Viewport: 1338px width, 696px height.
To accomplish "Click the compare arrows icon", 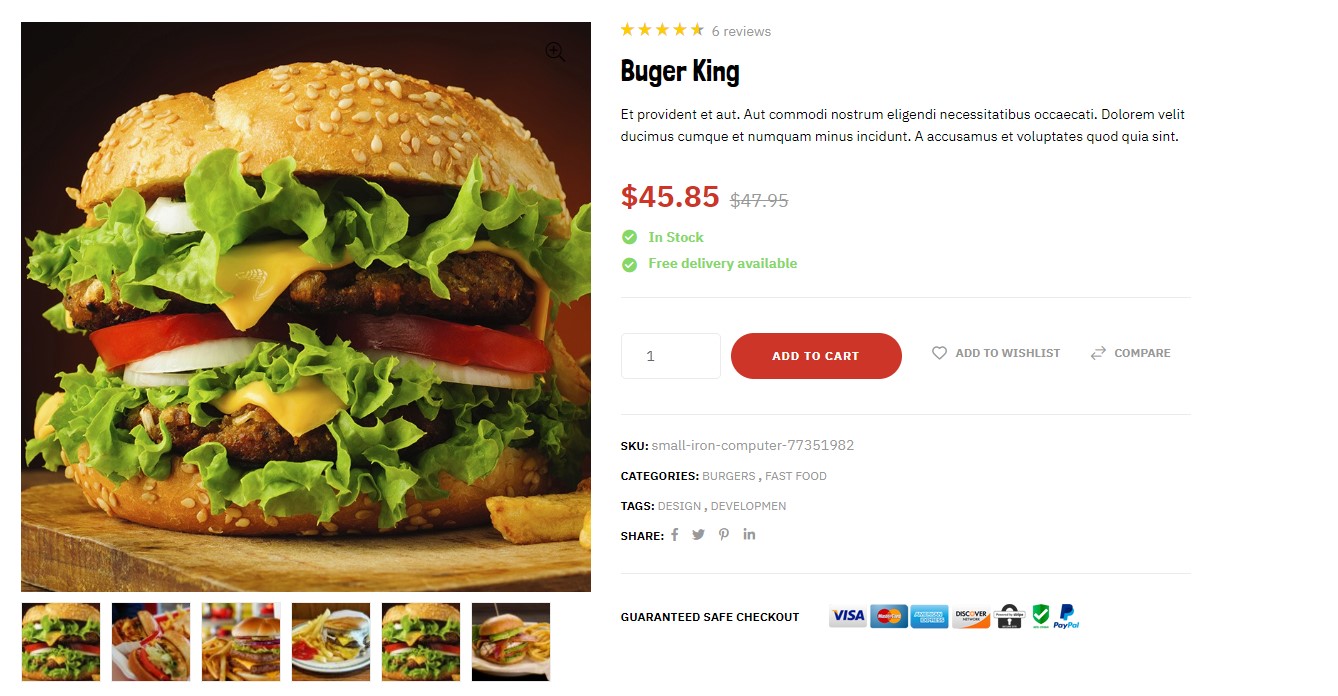I will [x=1098, y=353].
